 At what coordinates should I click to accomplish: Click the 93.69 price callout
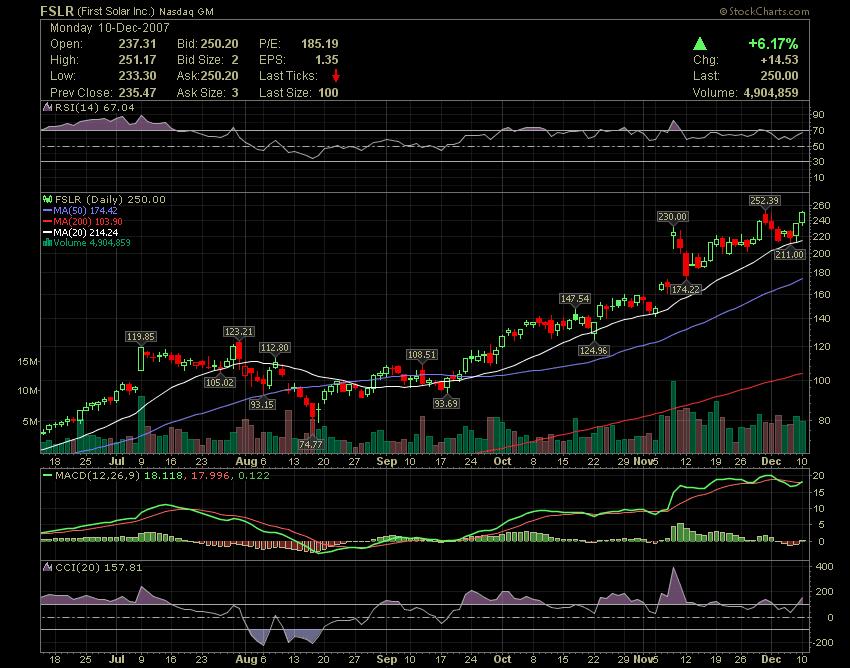click(446, 403)
